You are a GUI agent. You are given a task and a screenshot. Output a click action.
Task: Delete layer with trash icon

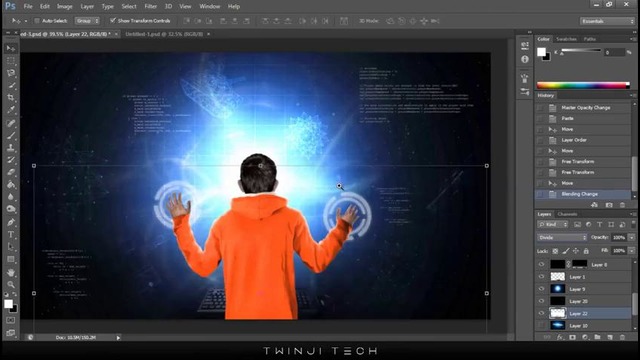click(x=622, y=337)
